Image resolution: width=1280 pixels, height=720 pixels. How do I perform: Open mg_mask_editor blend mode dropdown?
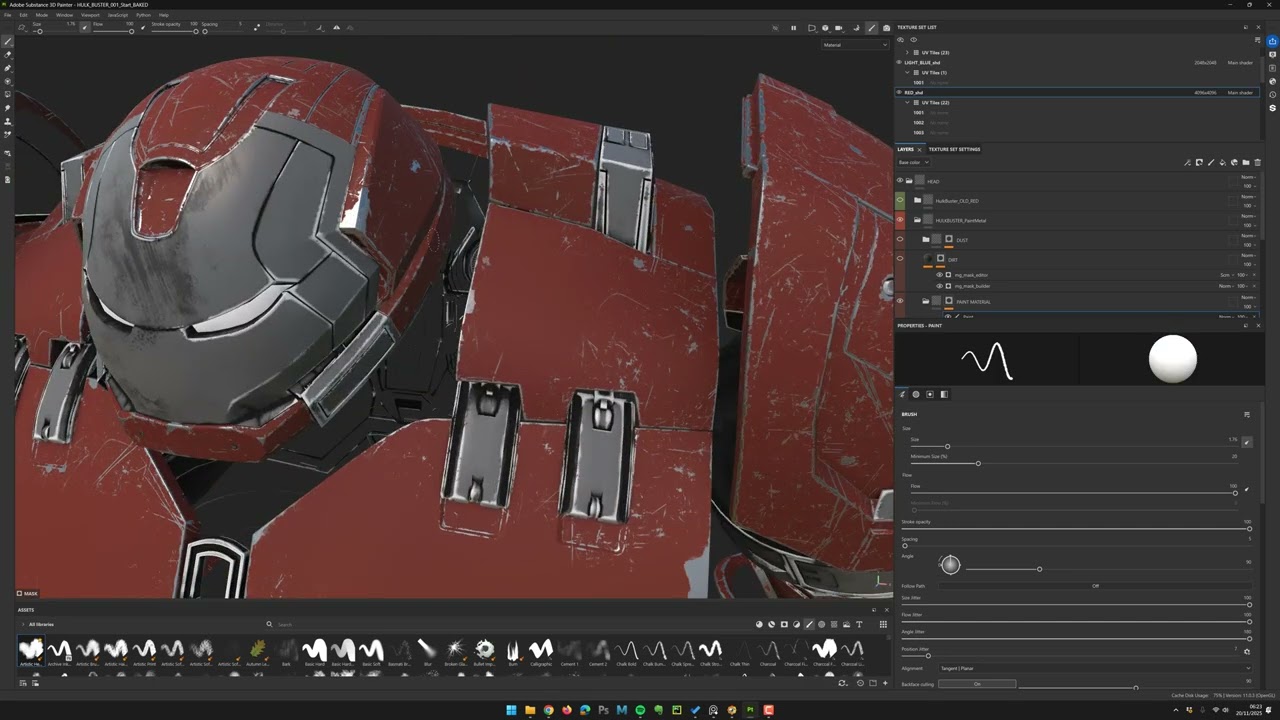[1225, 274]
